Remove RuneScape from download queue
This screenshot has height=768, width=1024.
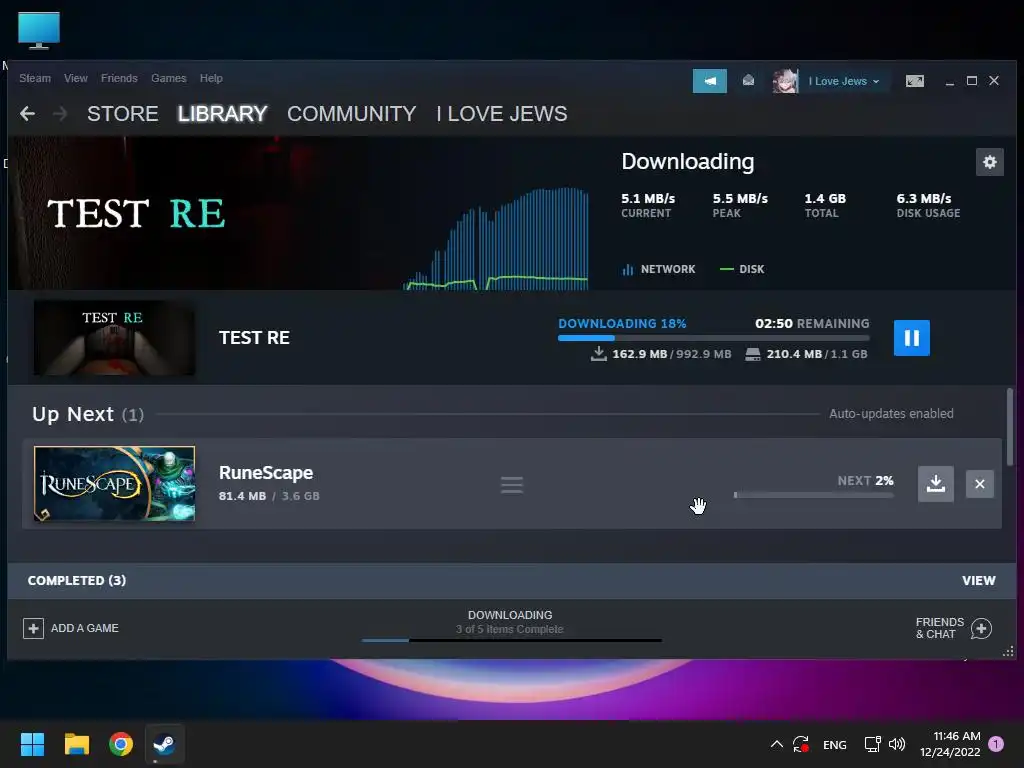click(x=980, y=484)
